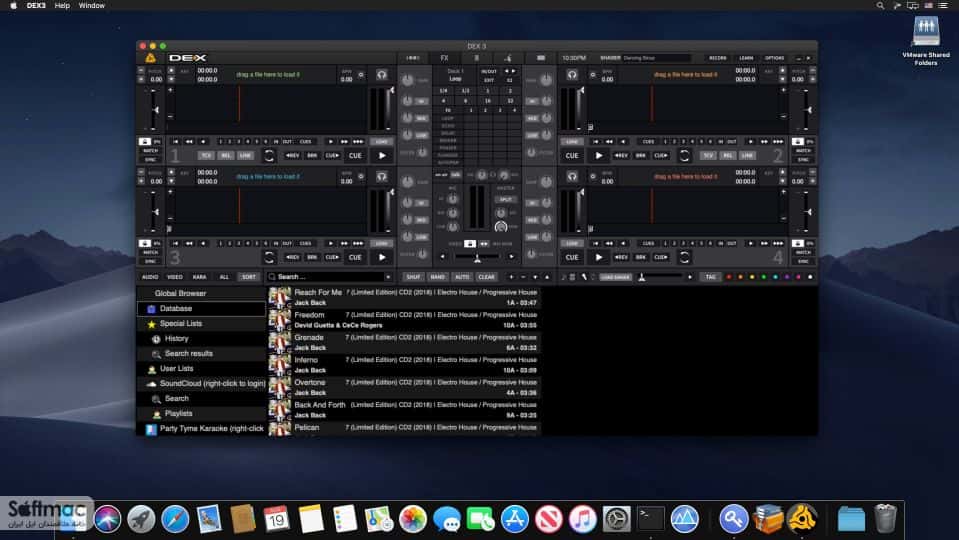Open the mixer tab in center panel
The image size is (959, 540).
click(413, 58)
